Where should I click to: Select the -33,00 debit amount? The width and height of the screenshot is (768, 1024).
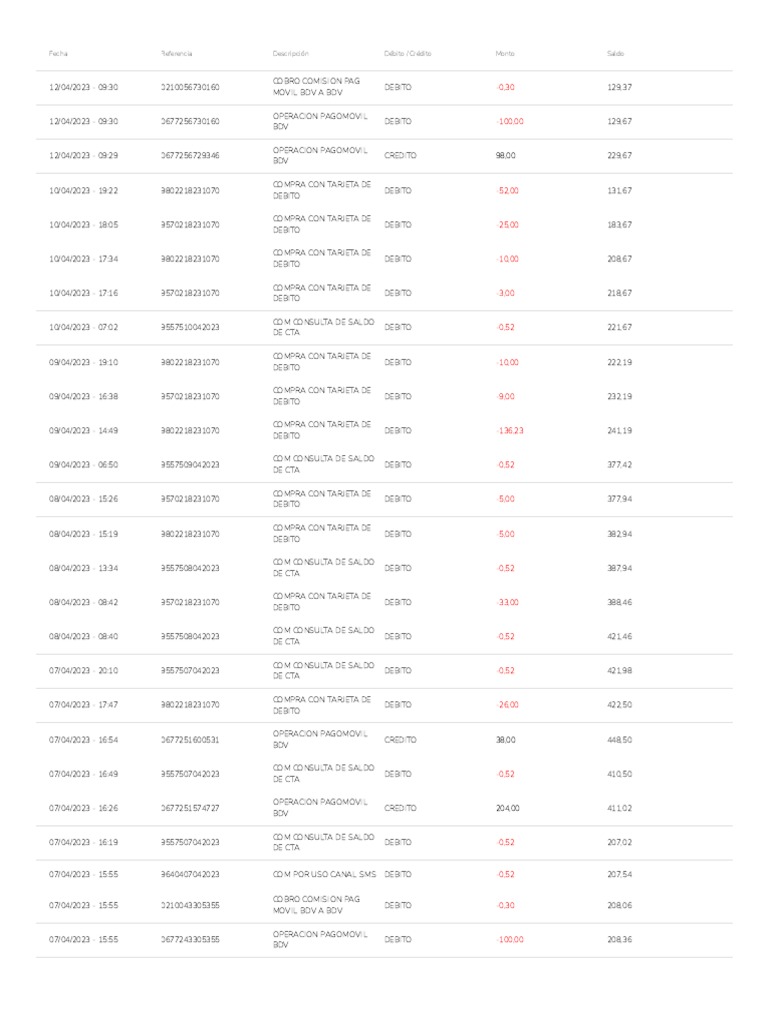[x=508, y=602]
